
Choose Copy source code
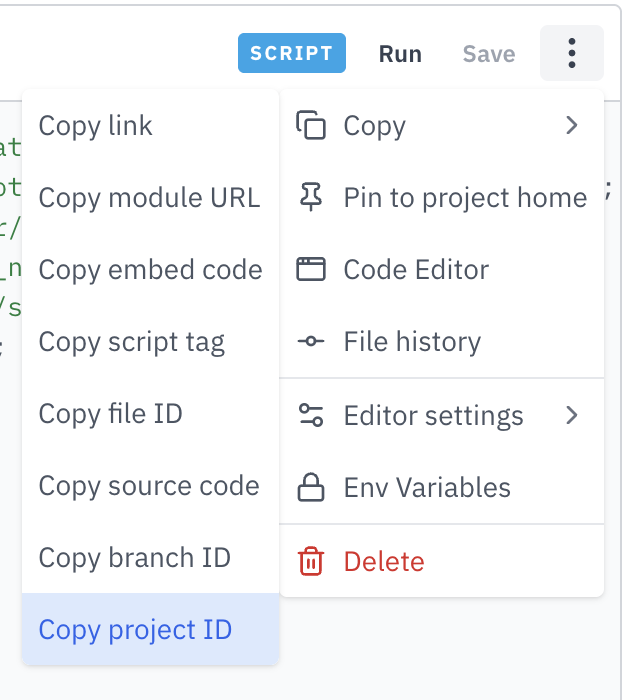point(149,486)
